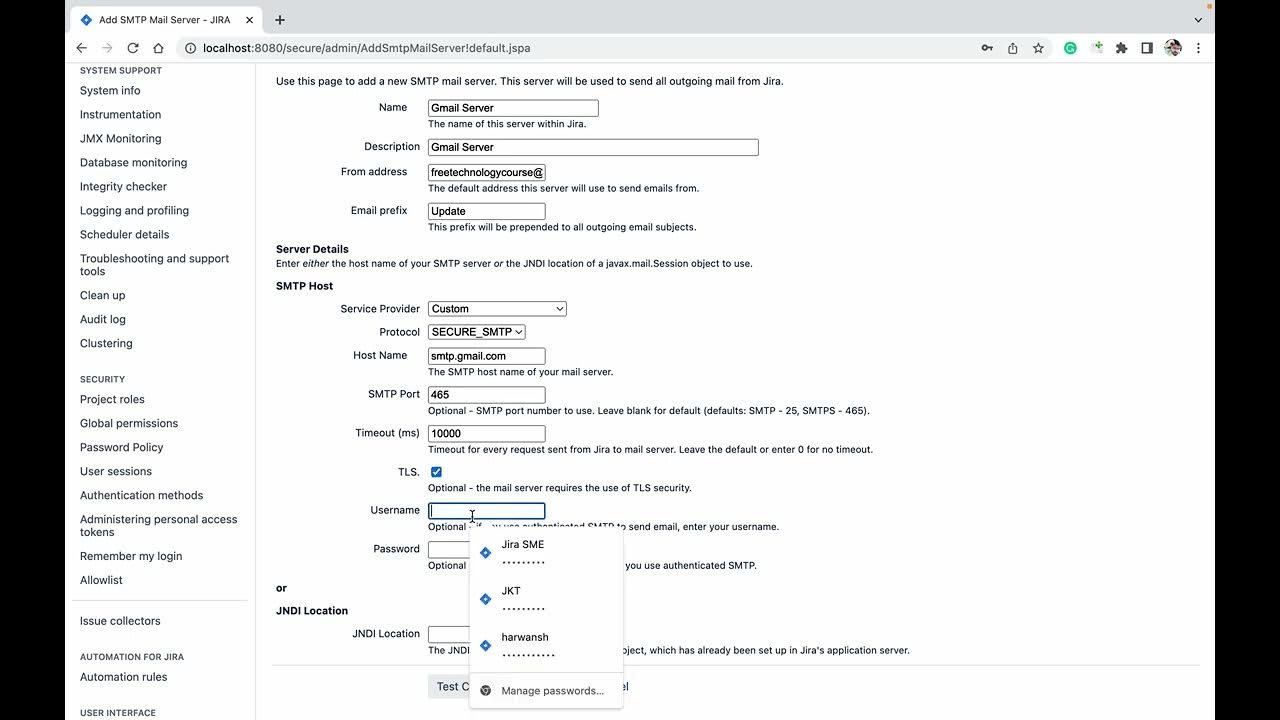1280x720 pixels.
Task: Open Authentication methods link
Action: (141, 496)
